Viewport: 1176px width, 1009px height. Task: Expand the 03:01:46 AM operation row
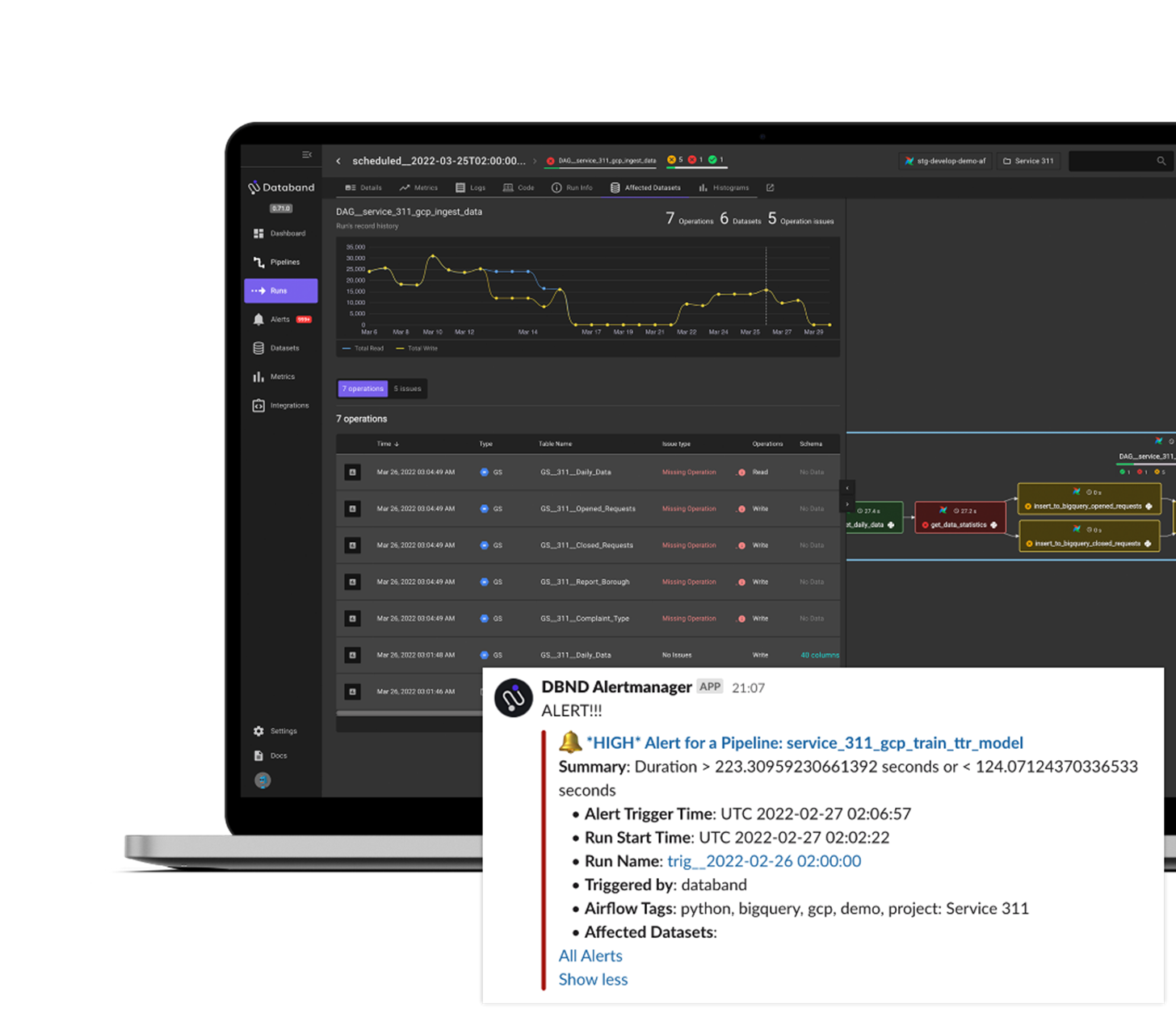tap(352, 692)
